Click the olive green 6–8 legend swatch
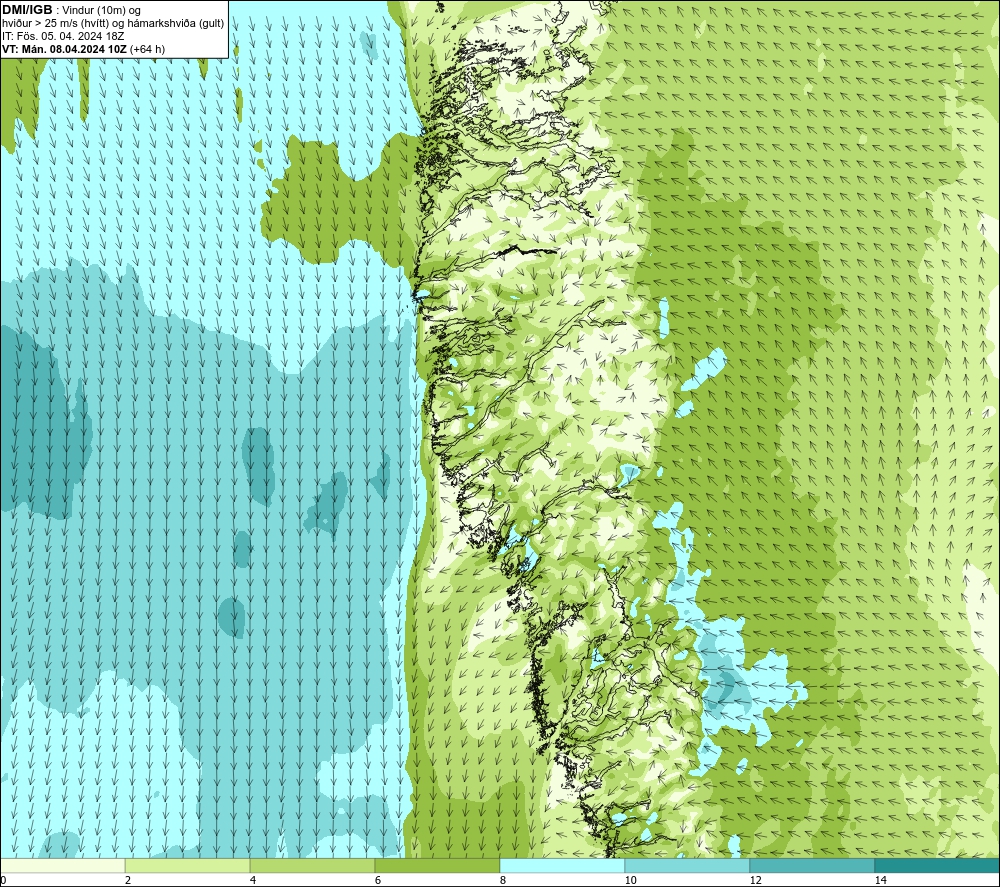1000x887 pixels. [x=438, y=865]
